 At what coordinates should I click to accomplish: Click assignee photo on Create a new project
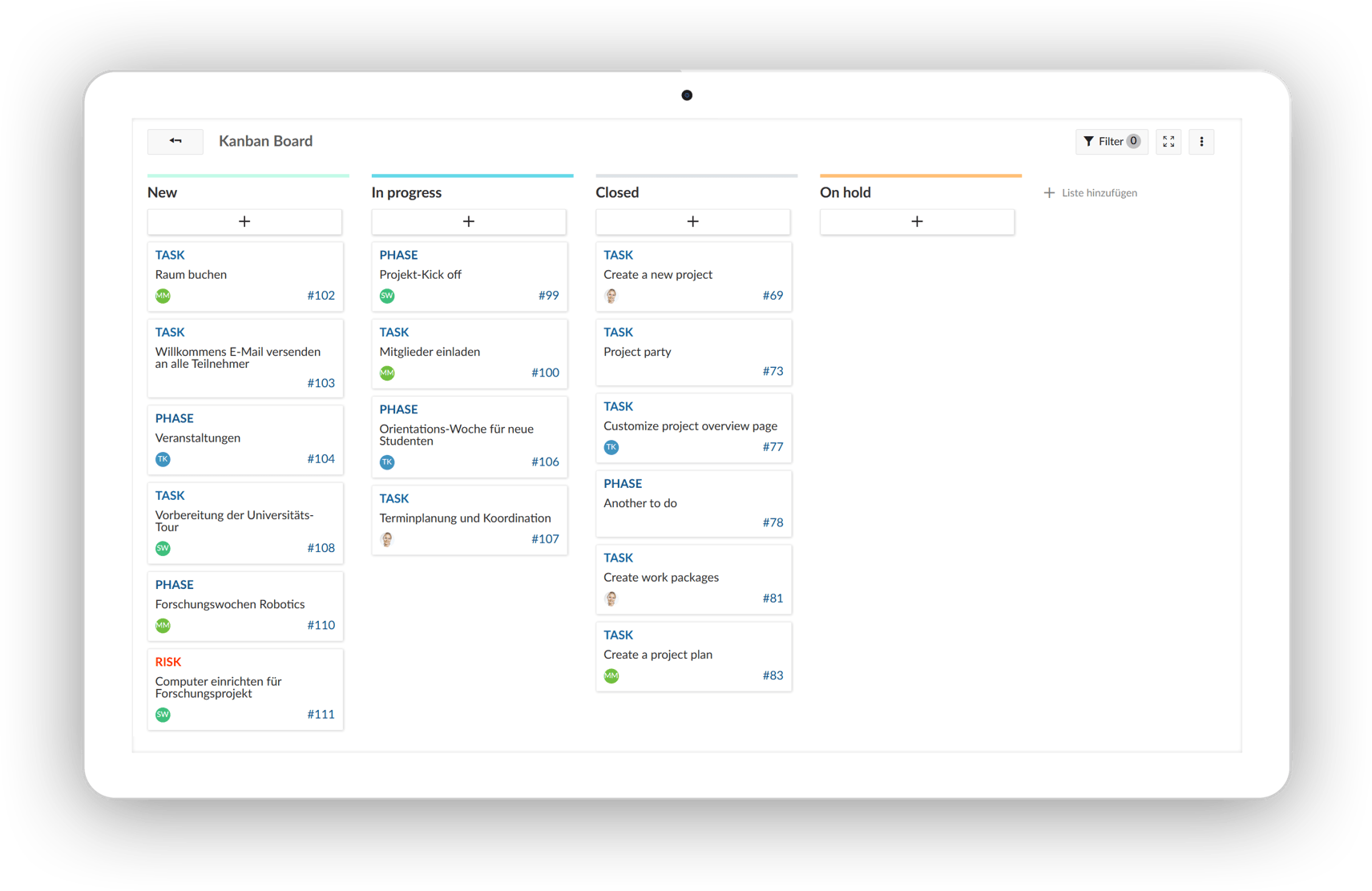tap(611, 296)
